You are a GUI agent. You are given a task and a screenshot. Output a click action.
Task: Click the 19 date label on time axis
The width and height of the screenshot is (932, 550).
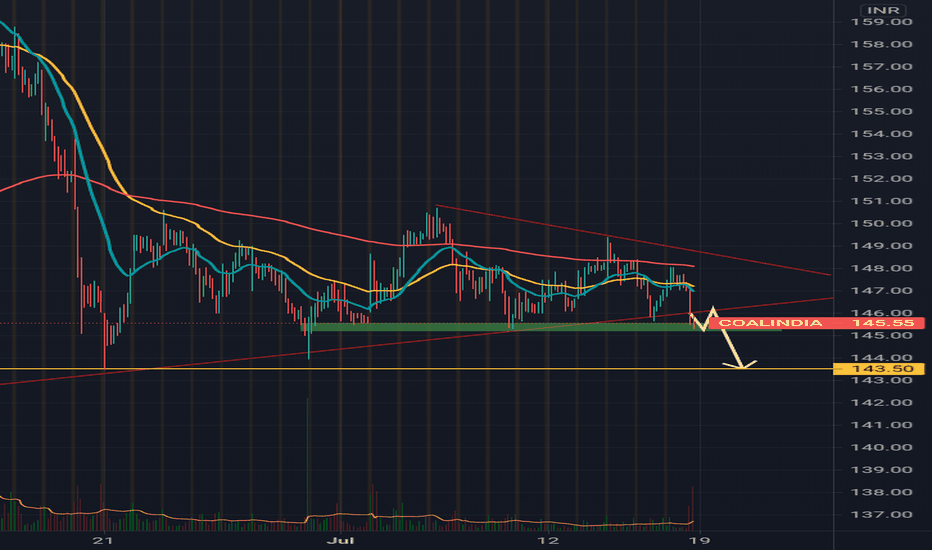[x=700, y=540]
